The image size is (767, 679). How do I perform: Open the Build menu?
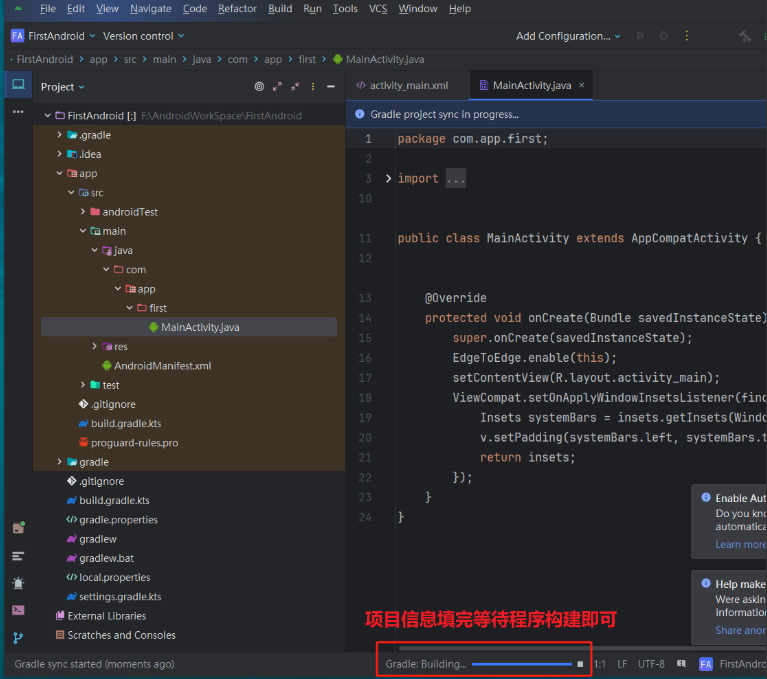[280, 8]
